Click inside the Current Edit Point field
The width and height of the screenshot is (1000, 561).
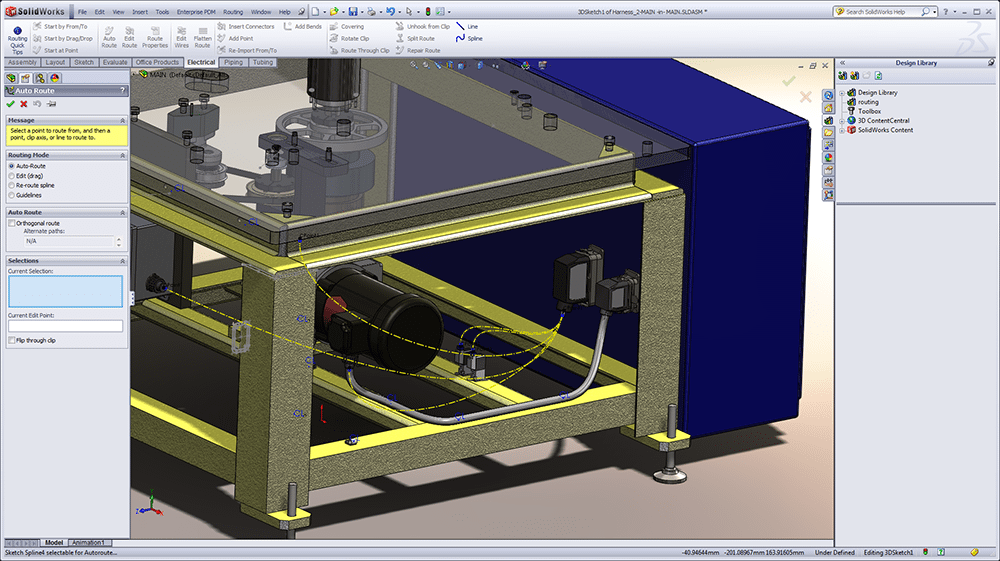pyautogui.click(x=65, y=326)
